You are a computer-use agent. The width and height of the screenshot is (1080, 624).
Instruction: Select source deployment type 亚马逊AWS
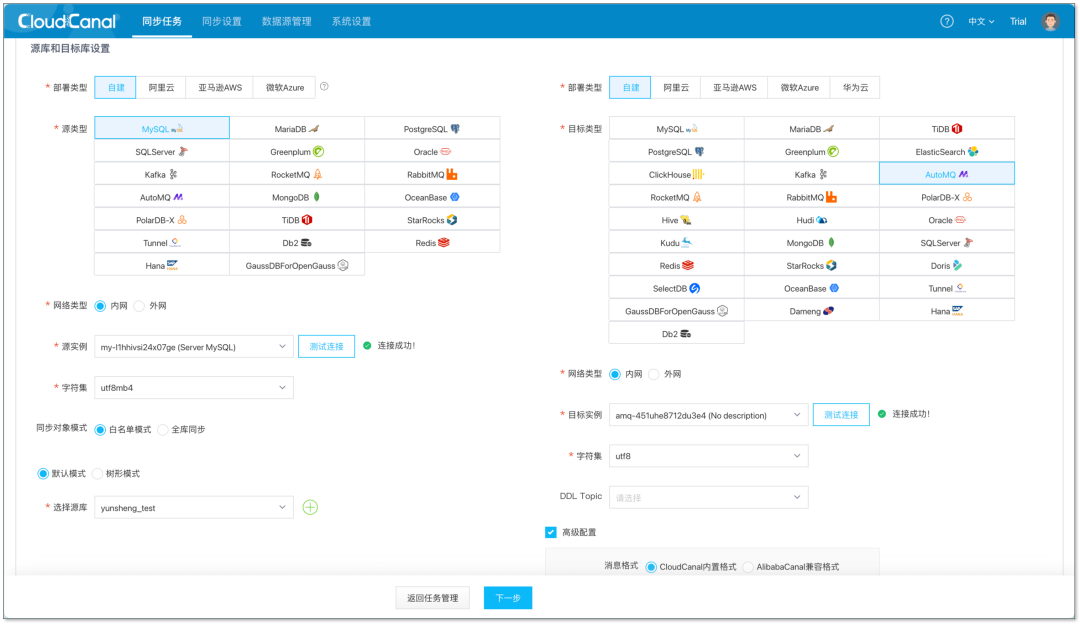(x=220, y=87)
